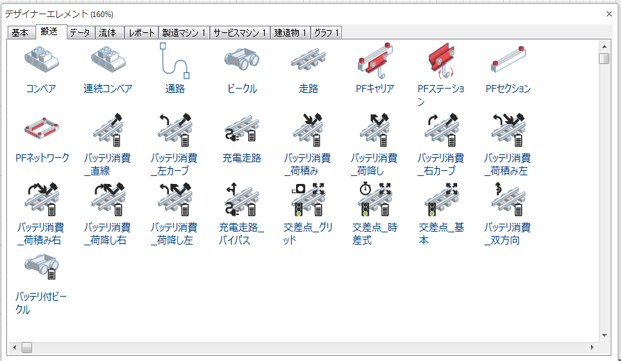Switch to the グラフ 1 tab

tap(326, 32)
